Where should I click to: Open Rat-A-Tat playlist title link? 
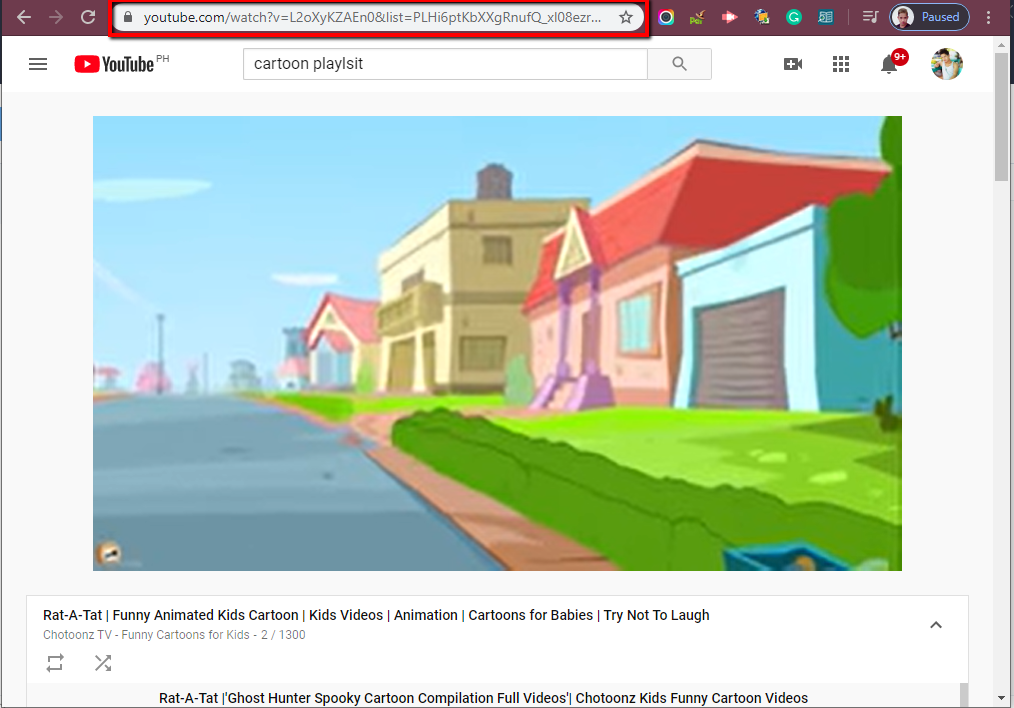coord(376,615)
